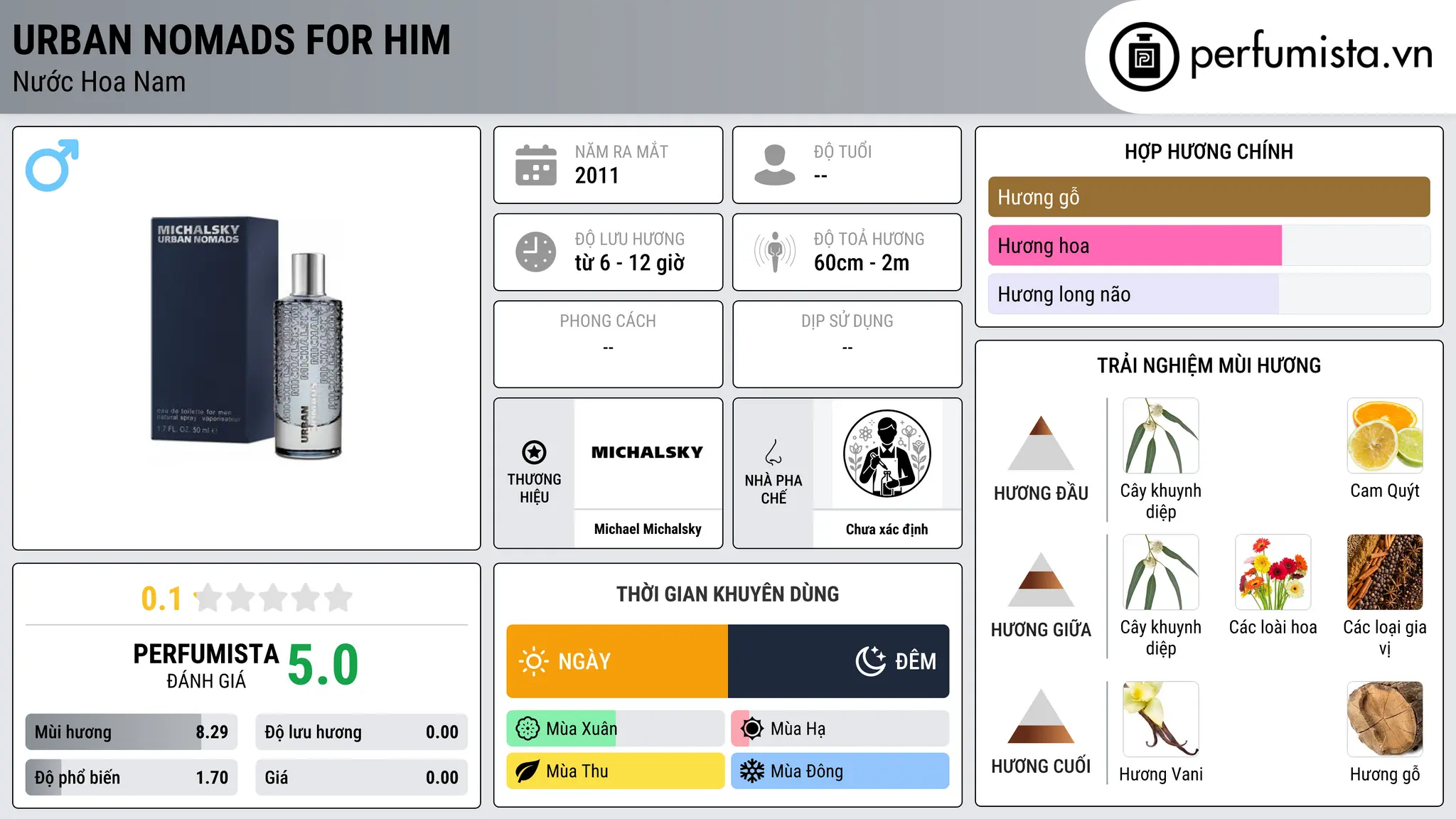Click the flower icon for Mùa Xuân
Image resolution: width=1456 pixels, height=819 pixels.
click(528, 729)
